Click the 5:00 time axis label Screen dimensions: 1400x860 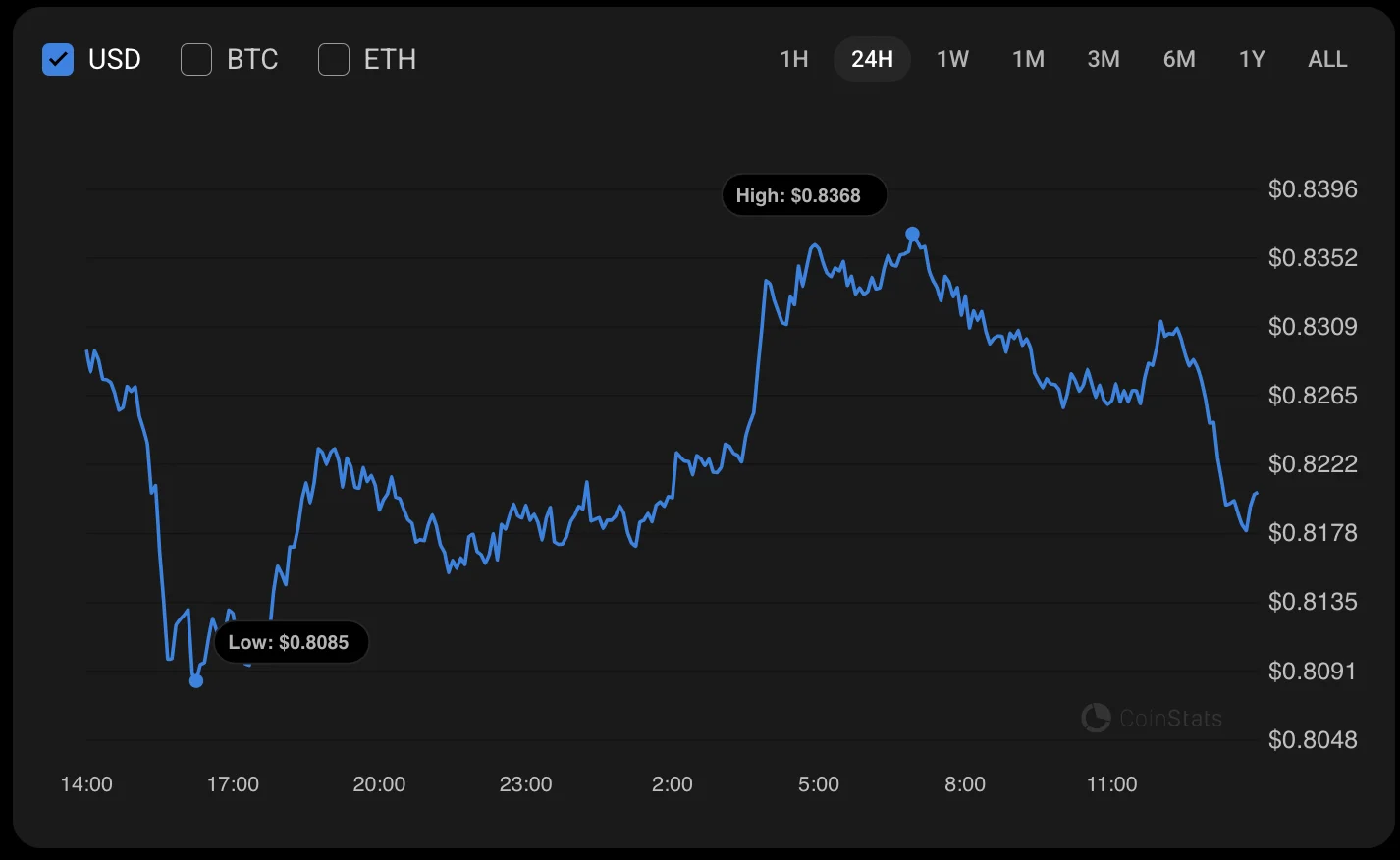(x=819, y=784)
